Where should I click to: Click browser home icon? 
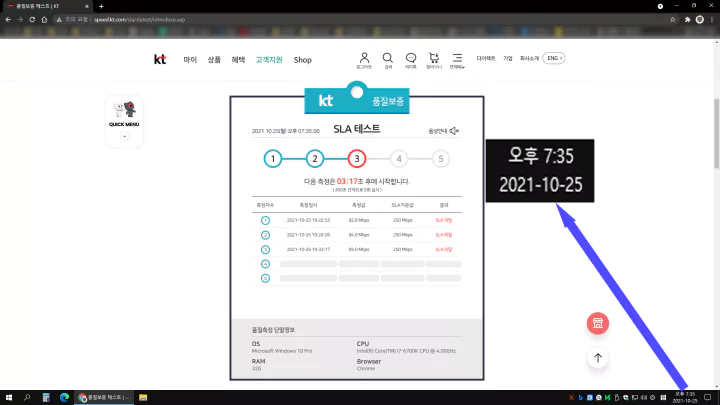tap(44, 20)
